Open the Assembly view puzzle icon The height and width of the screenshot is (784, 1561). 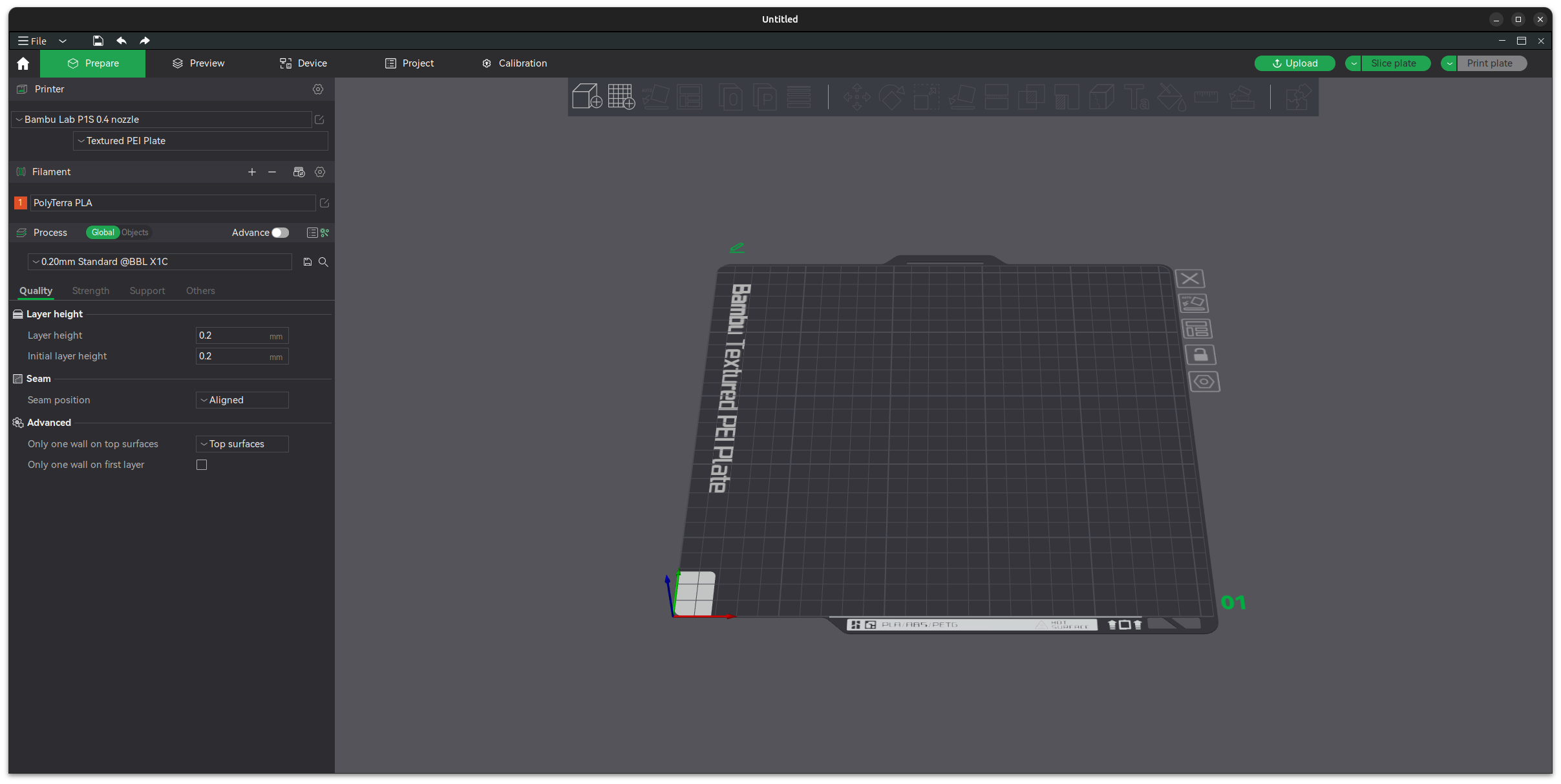click(x=1298, y=97)
